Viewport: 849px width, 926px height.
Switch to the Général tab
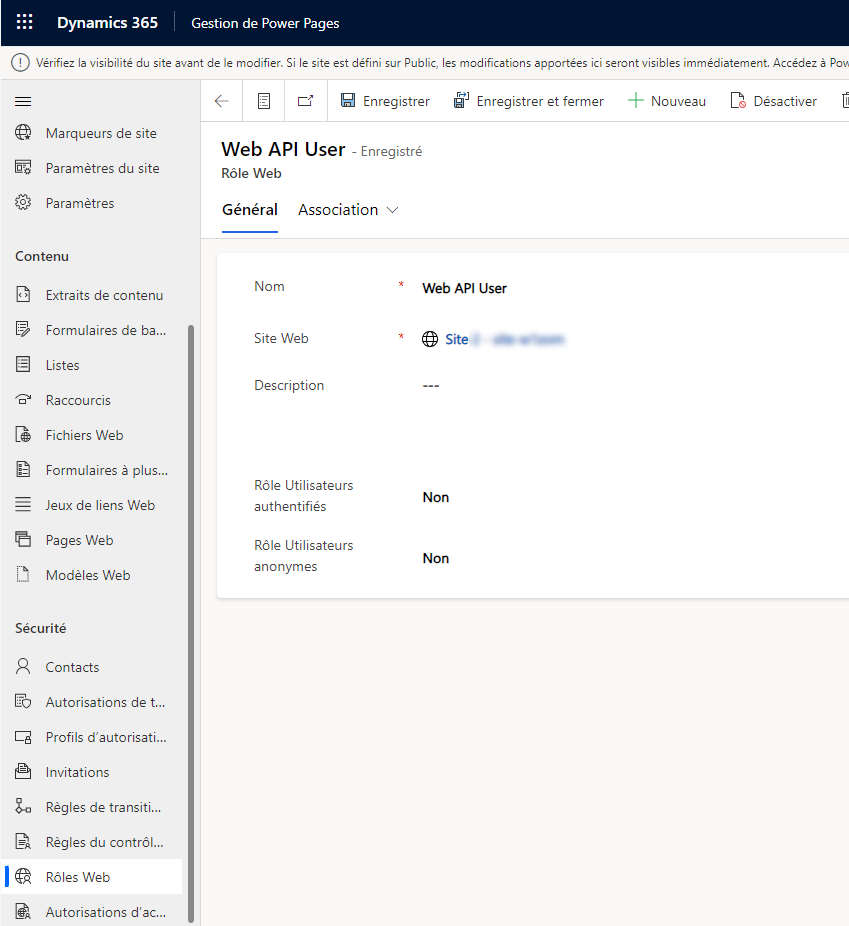(x=250, y=210)
